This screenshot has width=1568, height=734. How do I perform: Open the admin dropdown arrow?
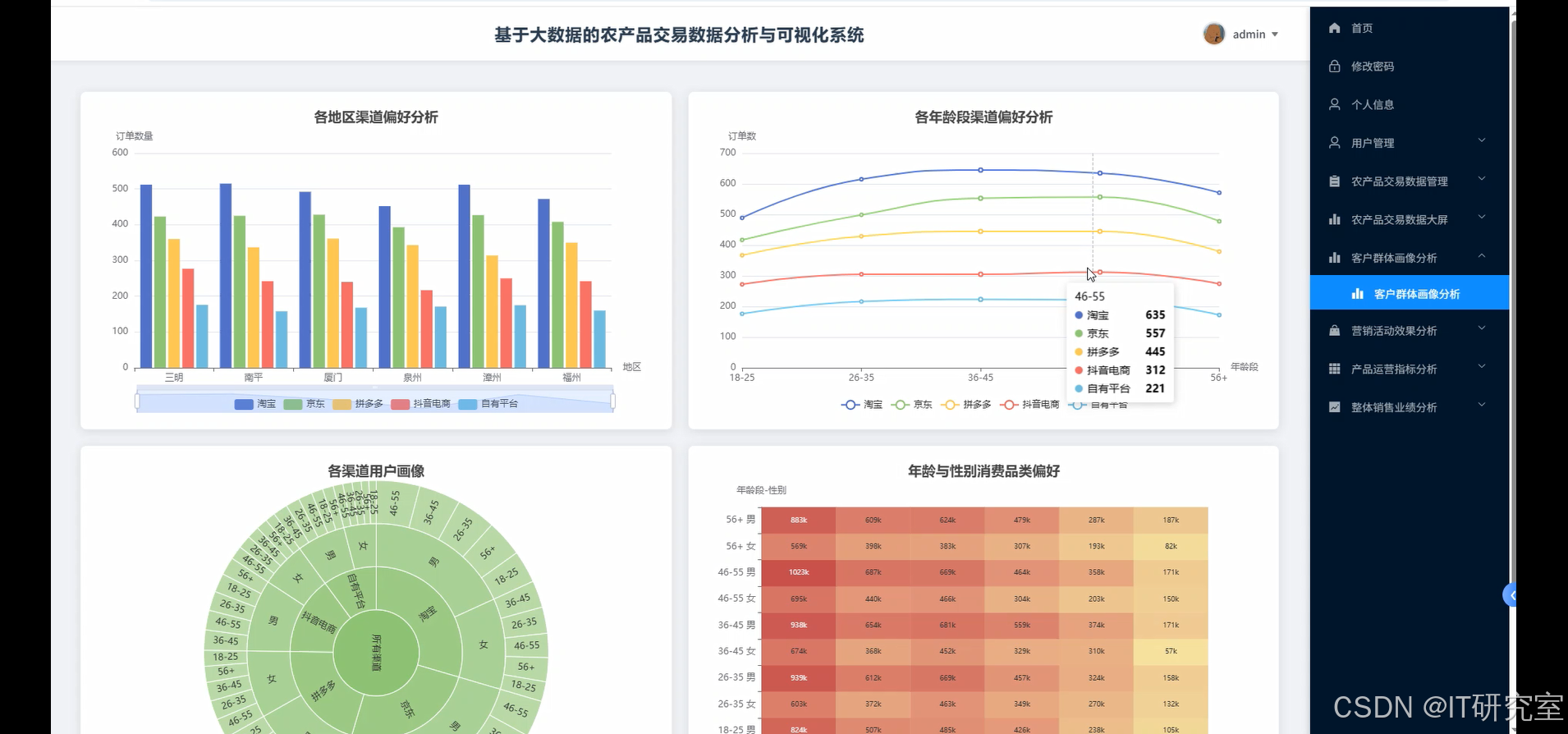1275,34
